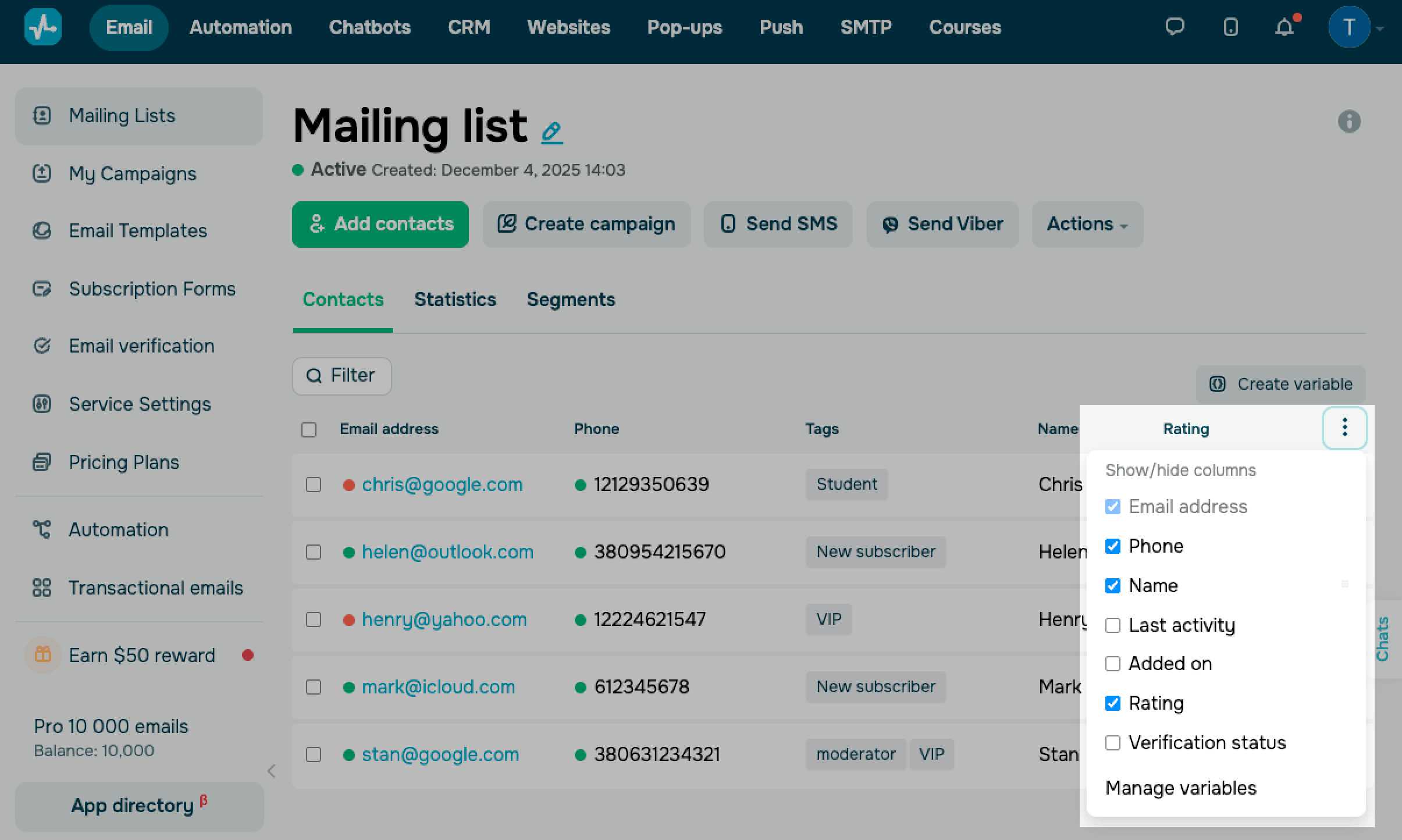Select the checkbox for helen@outlook.com row
The width and height of the screenshot is (1402, 840).
[x=314, y=552]
